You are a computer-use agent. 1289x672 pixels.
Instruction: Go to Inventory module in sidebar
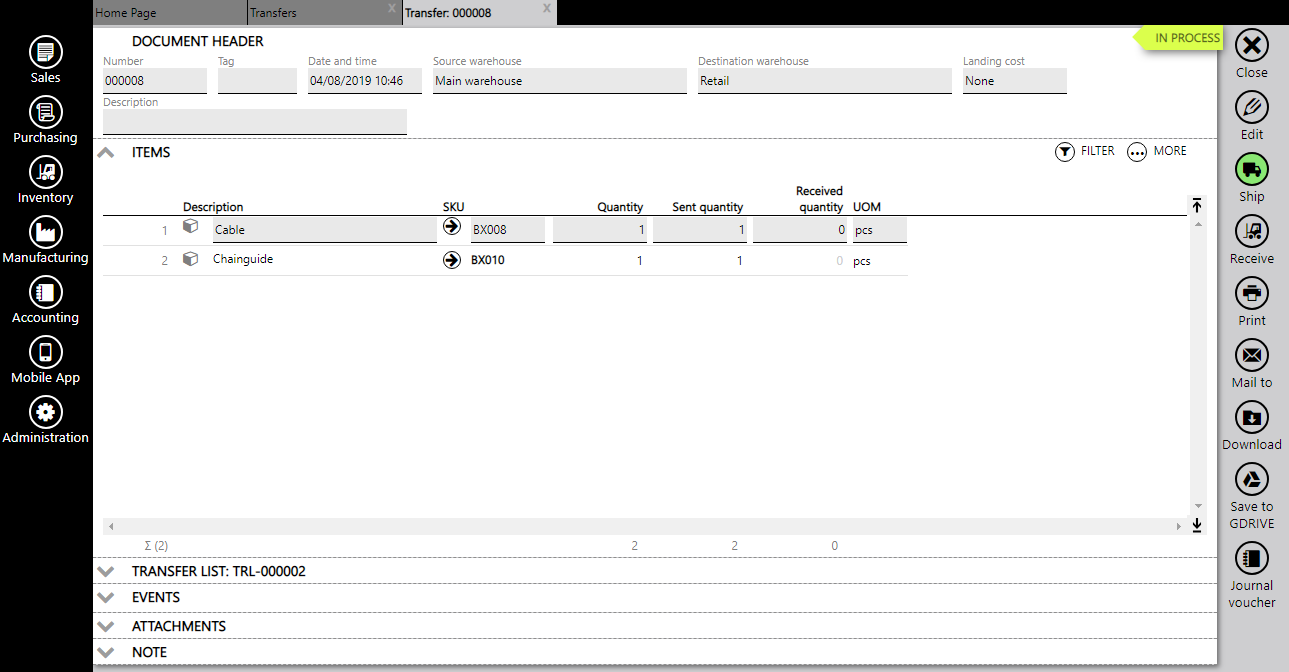tap(46, 173)
